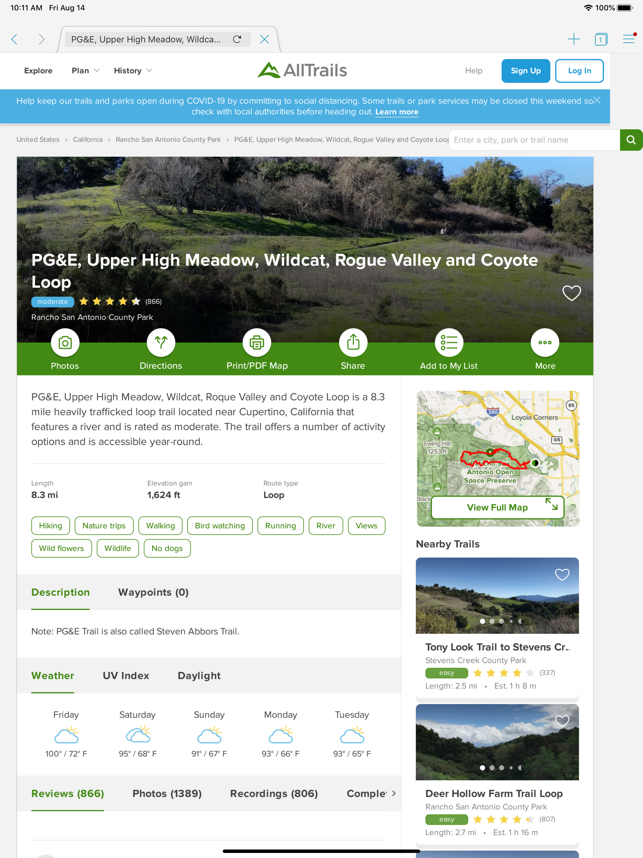Open the Photos (1389) tab
Viewport: 643px width, 858px height.
(x=167, y=793)
